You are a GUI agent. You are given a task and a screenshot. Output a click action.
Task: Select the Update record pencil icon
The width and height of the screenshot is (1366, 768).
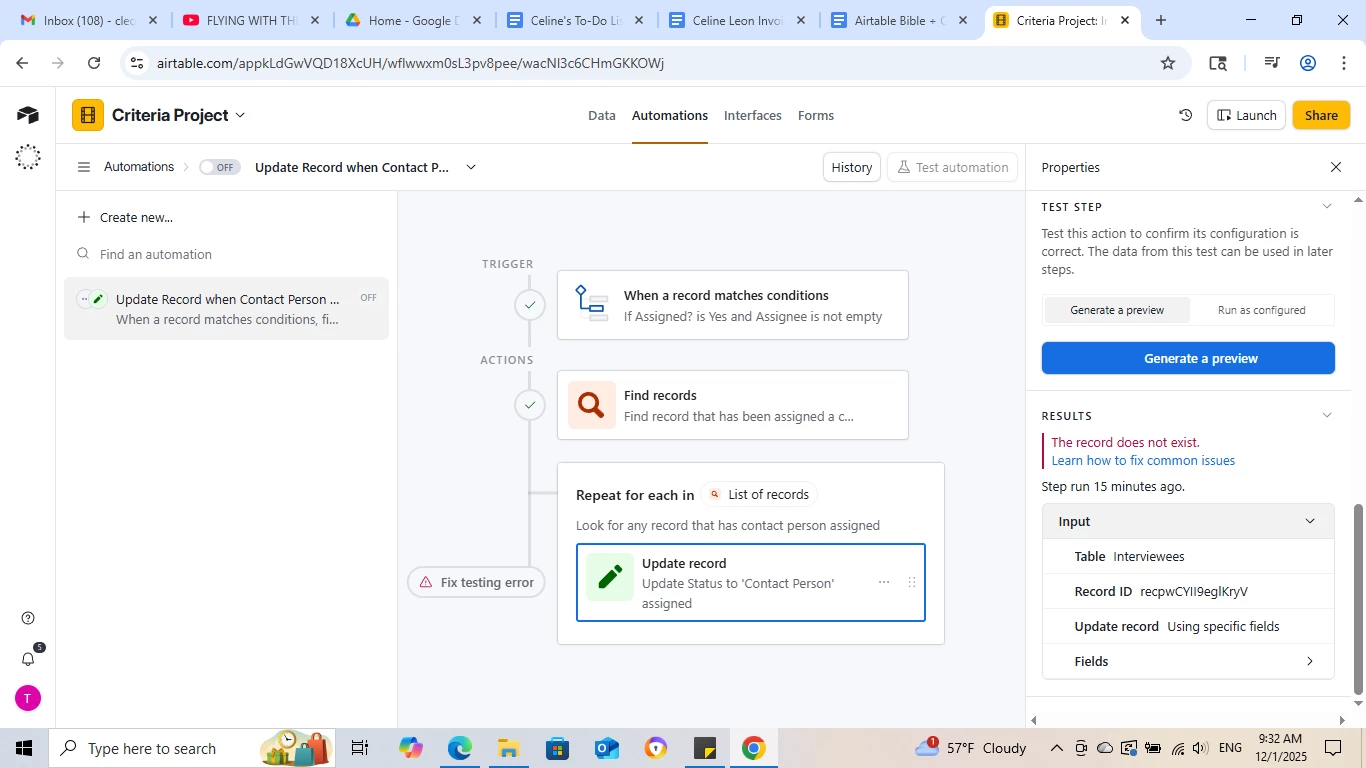610,577
